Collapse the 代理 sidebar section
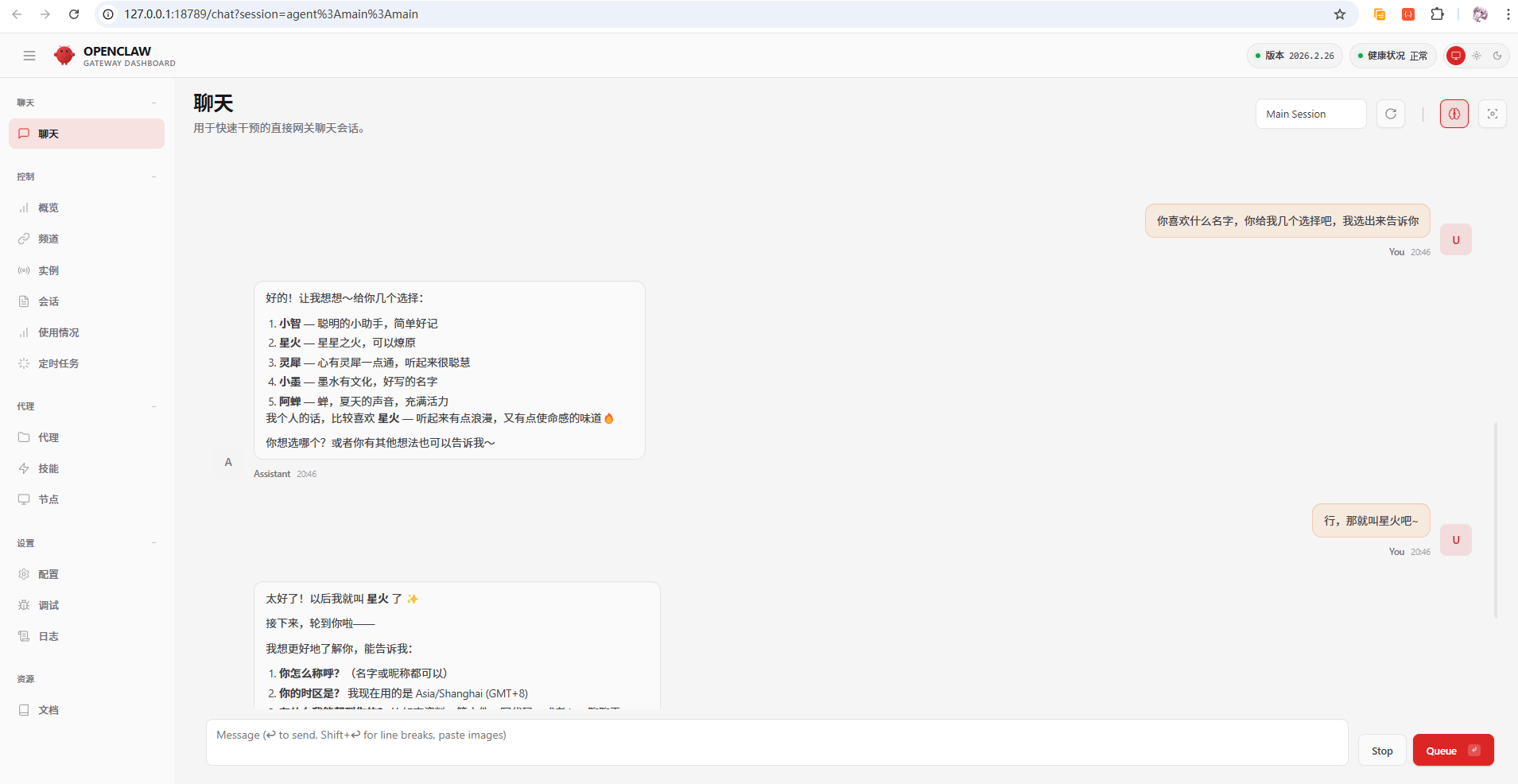Viewport: 1518px width, 784px height. (x=153, y=406)
